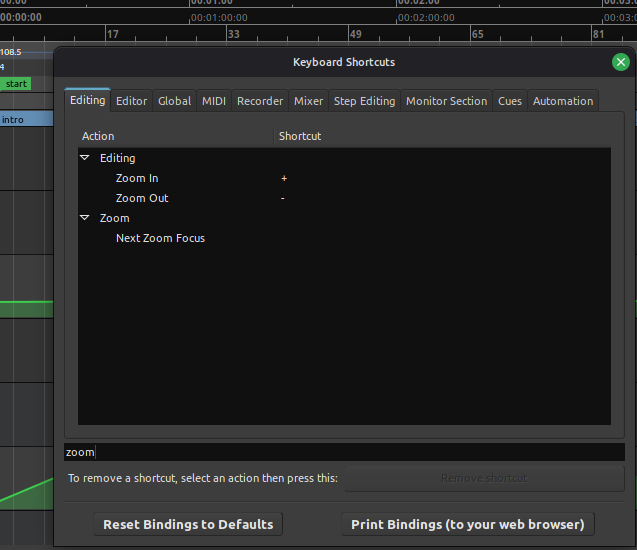Switch to Monitor Section tab
Image resolution: width=637 pixels, height=550 pixels.
click(x=446, y=101)
